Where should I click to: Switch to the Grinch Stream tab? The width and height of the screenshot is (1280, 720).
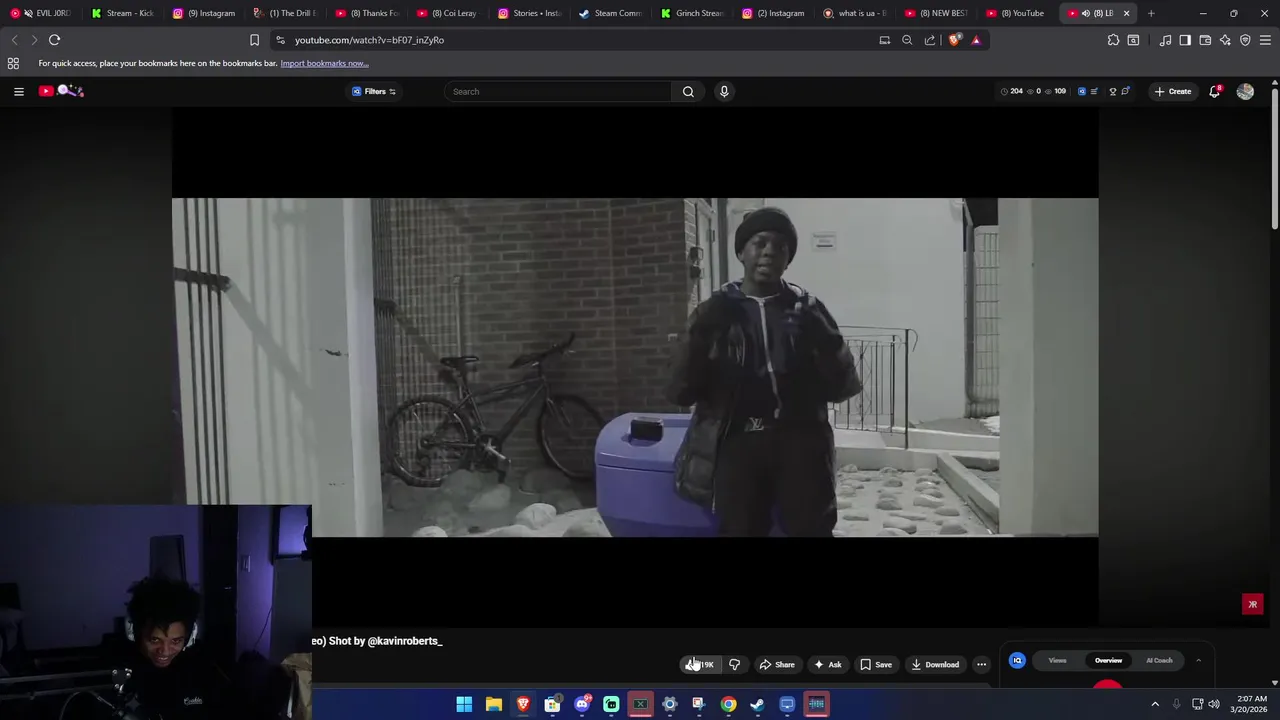692,13
